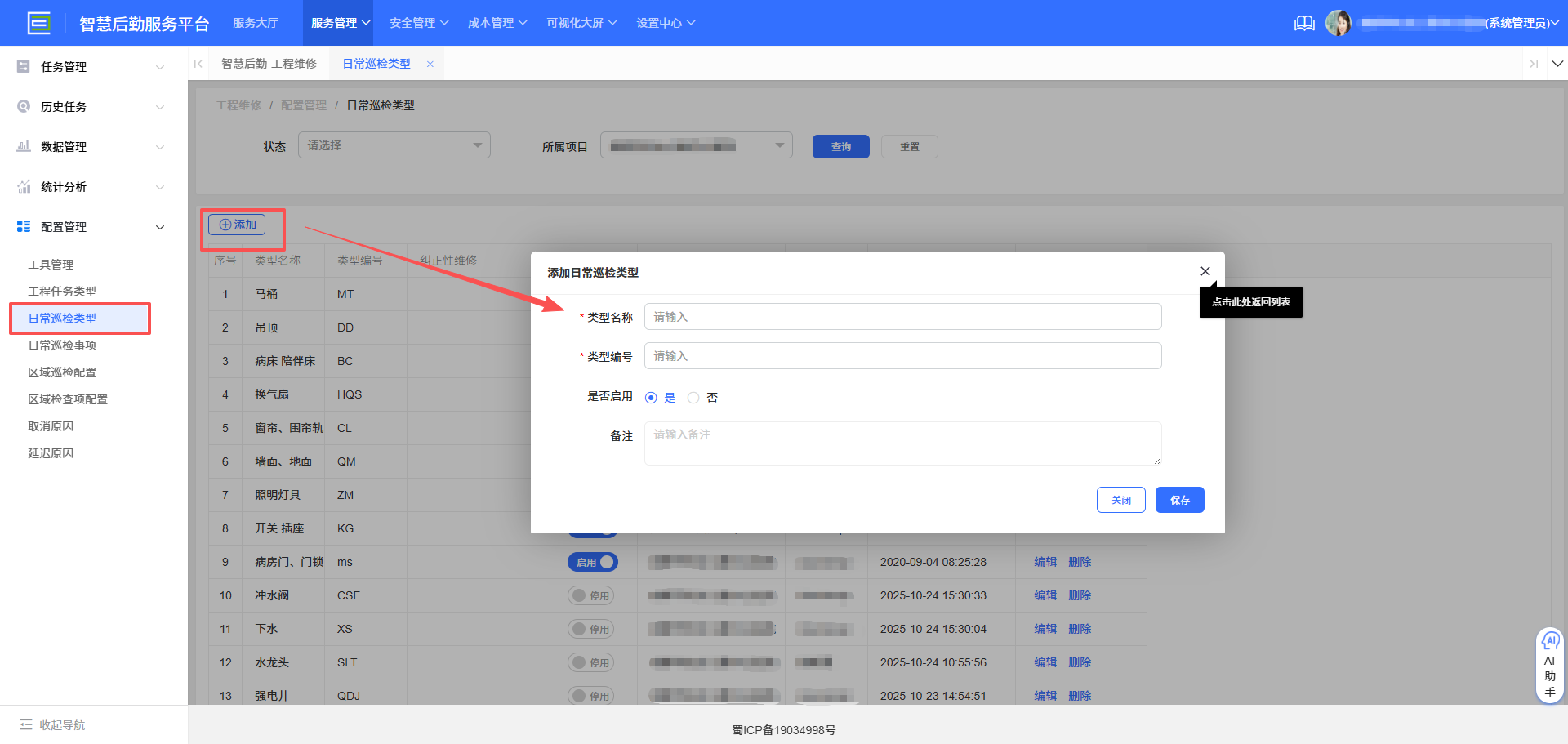Collapse navigation via 收起导航 icon
Screen dimensions: 1568x744
pos(28,724)
